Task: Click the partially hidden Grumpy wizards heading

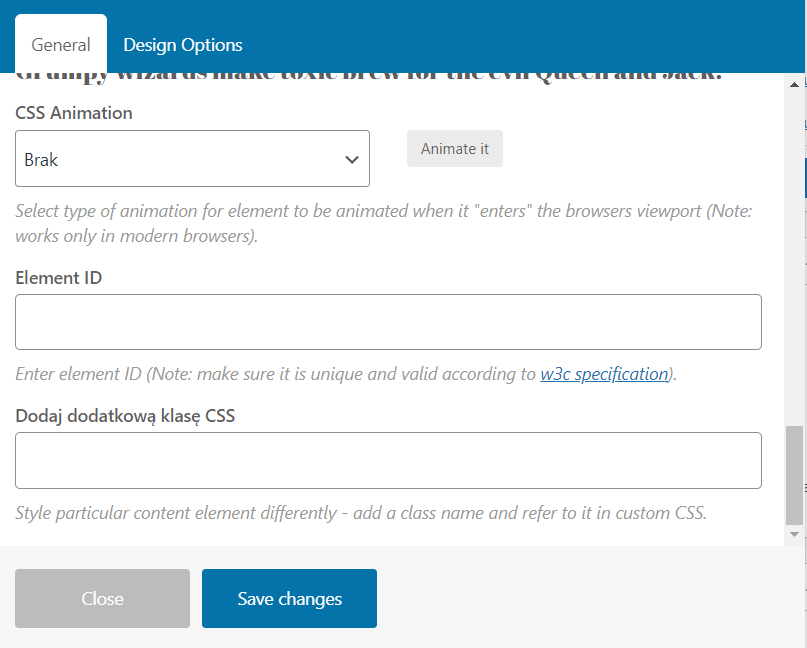Action: [x=368, y=77]
